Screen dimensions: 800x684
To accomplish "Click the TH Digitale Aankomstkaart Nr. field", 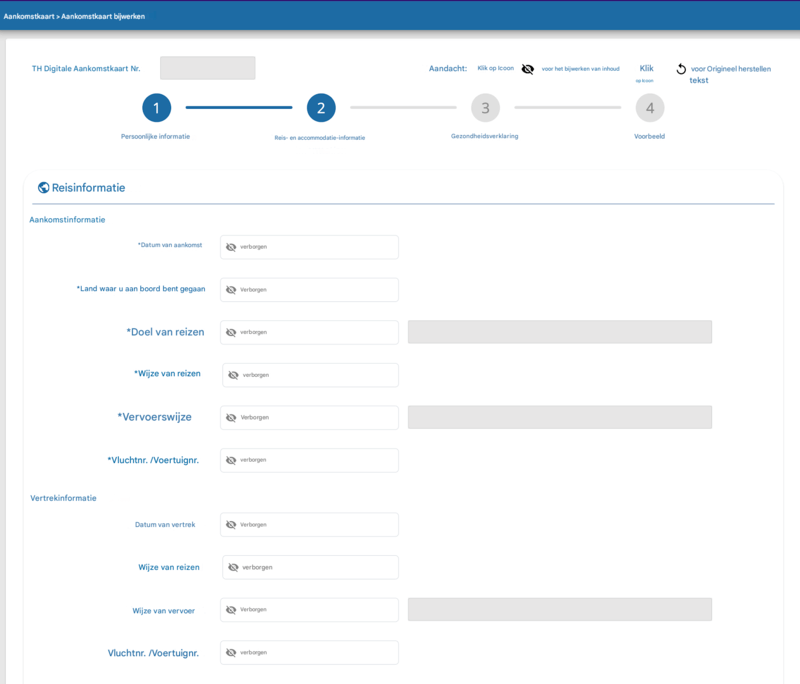I will [x=208, y=68].
